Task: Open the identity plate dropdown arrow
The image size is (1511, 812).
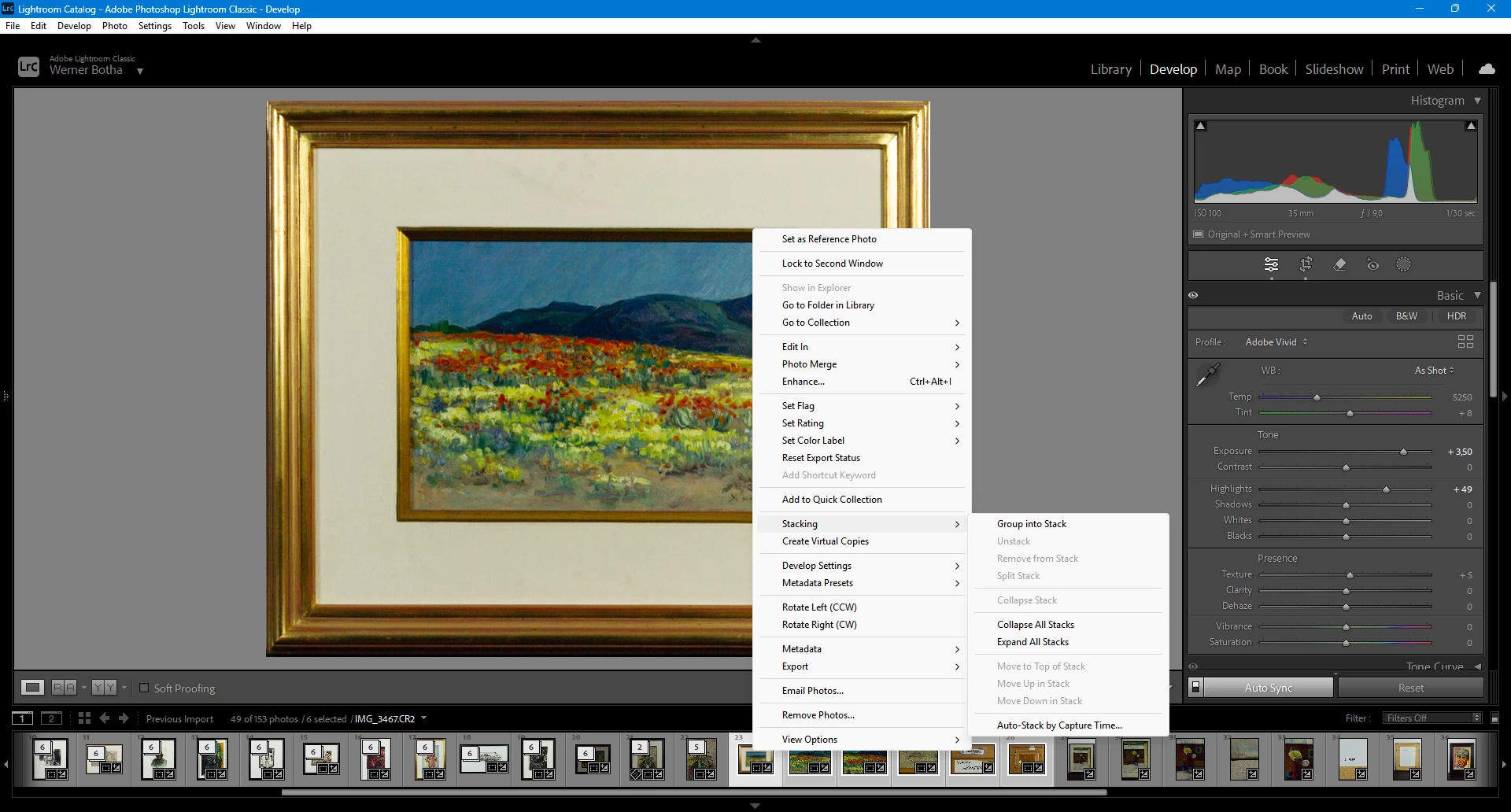Action: tap(140, 71)
